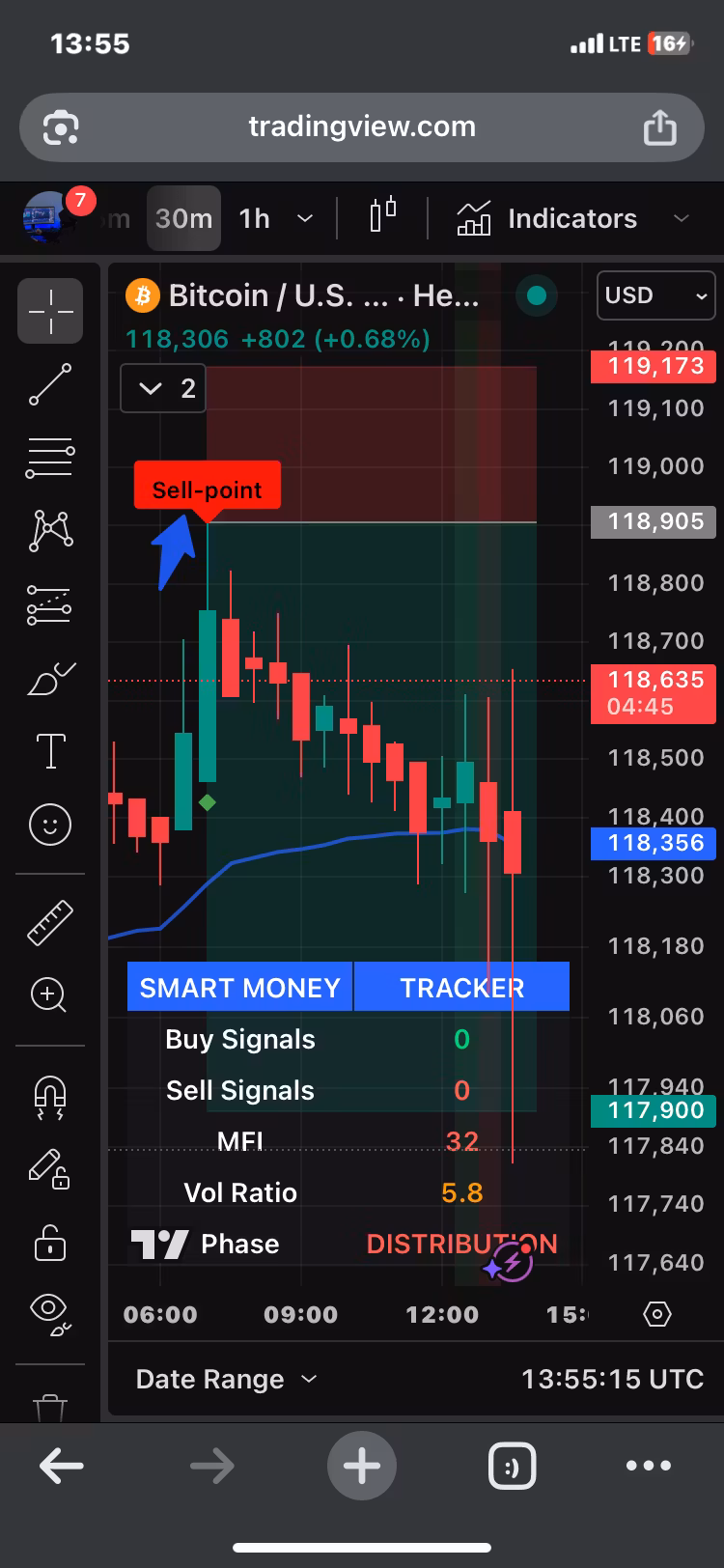The height and width of the screenshot is (1568, 724).
Task: Open the browser tab switcher
Action: coord(512,1466)
